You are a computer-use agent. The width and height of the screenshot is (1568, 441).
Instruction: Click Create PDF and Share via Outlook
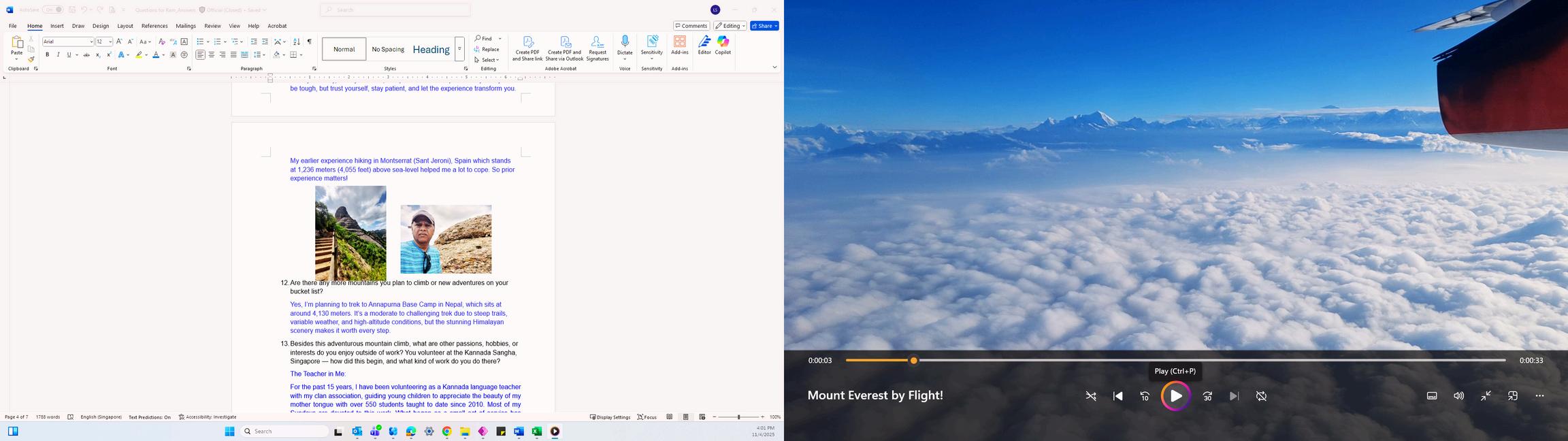[565, 48]
